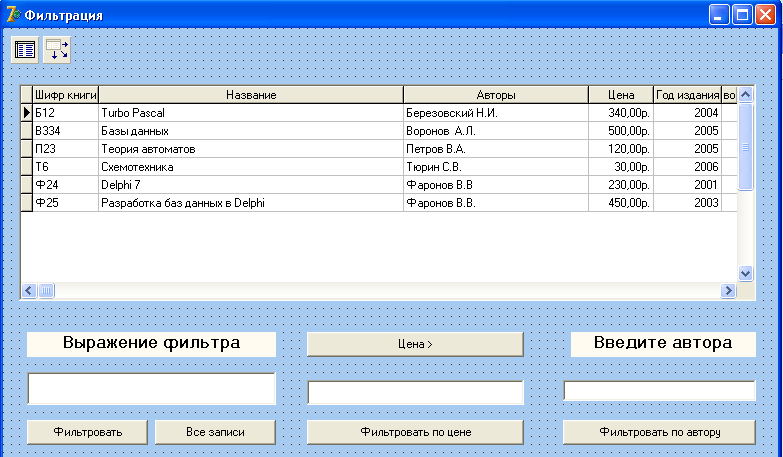
Task: Click the 'Шифр книги' column header
Action: (x=65, y=95)
